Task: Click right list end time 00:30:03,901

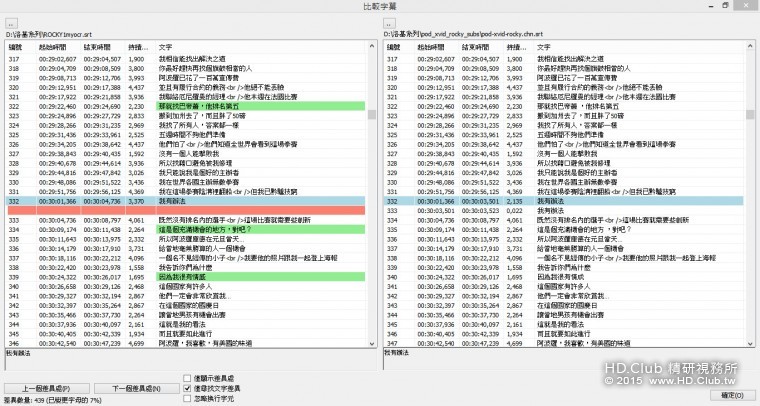Action: pyautogui.click(x=481, y=201)
